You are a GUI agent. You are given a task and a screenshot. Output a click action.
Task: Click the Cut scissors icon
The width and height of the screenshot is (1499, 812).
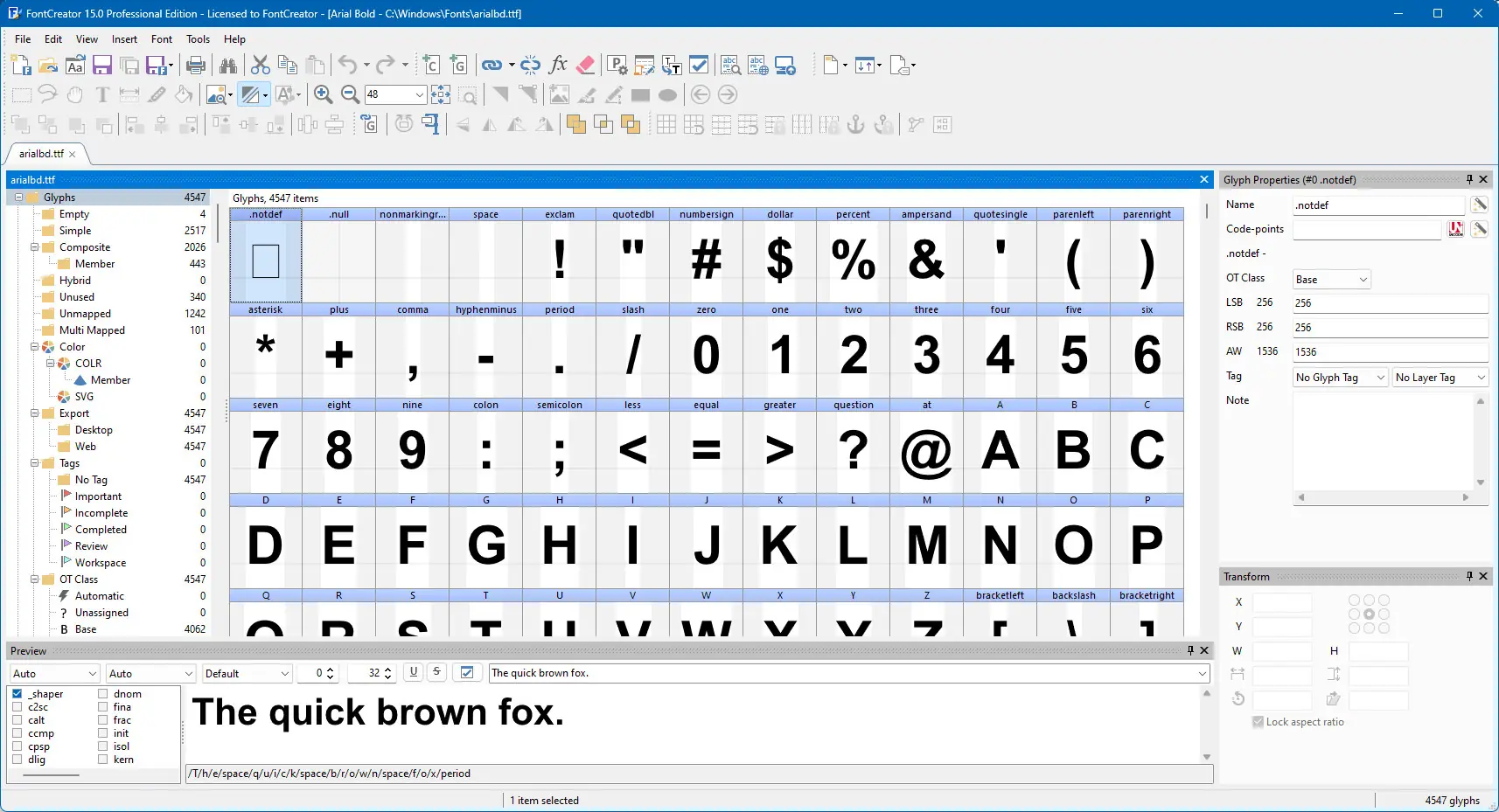(x=260, y=65)
